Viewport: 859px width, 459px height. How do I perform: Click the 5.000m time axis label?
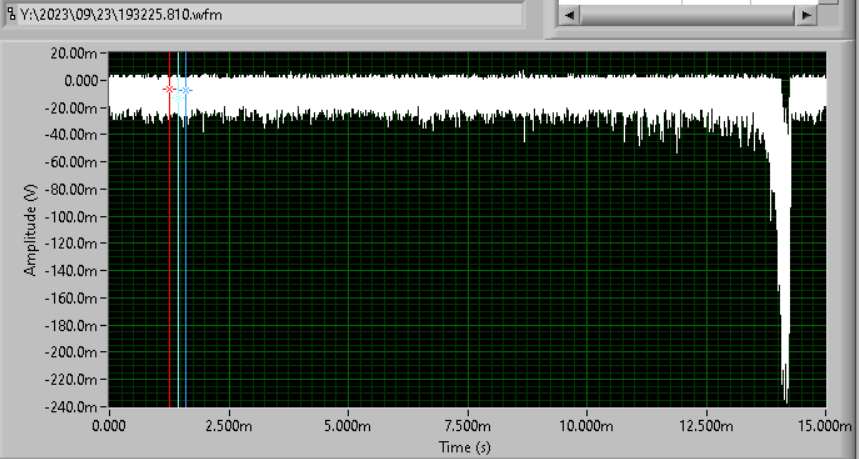click(348, 426)
